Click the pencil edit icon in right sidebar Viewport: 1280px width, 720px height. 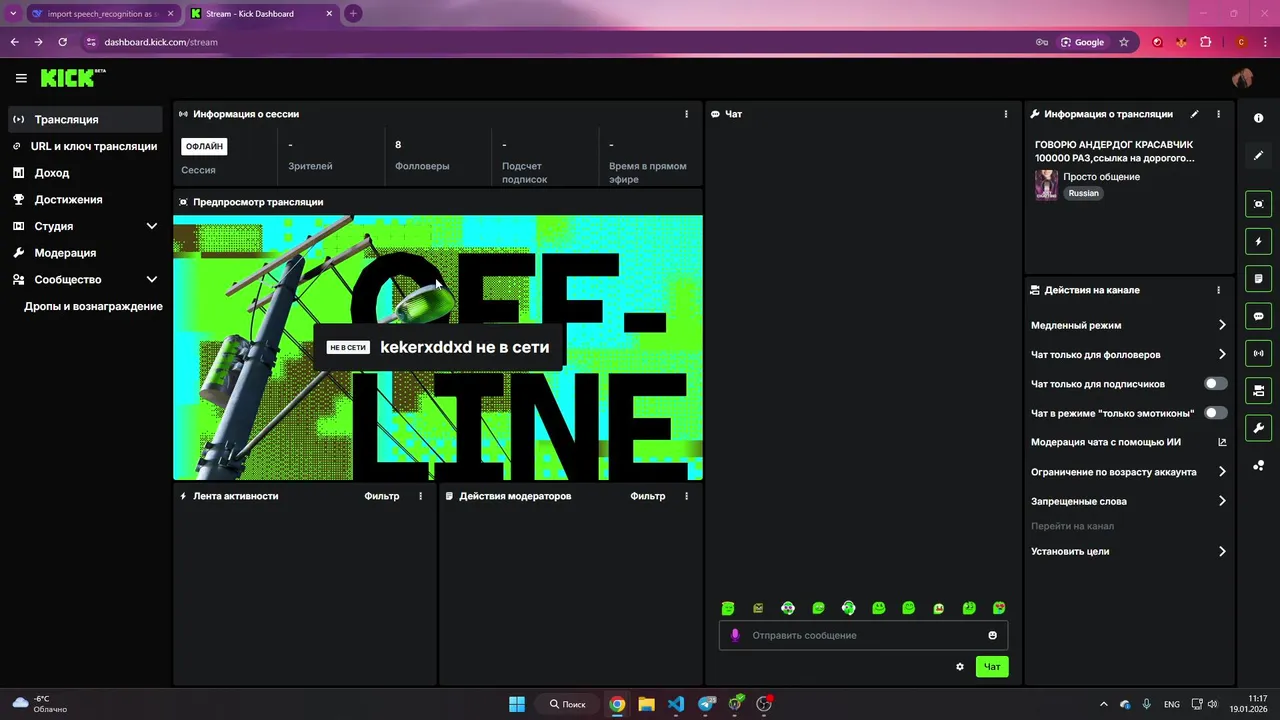pos(1258,155)
